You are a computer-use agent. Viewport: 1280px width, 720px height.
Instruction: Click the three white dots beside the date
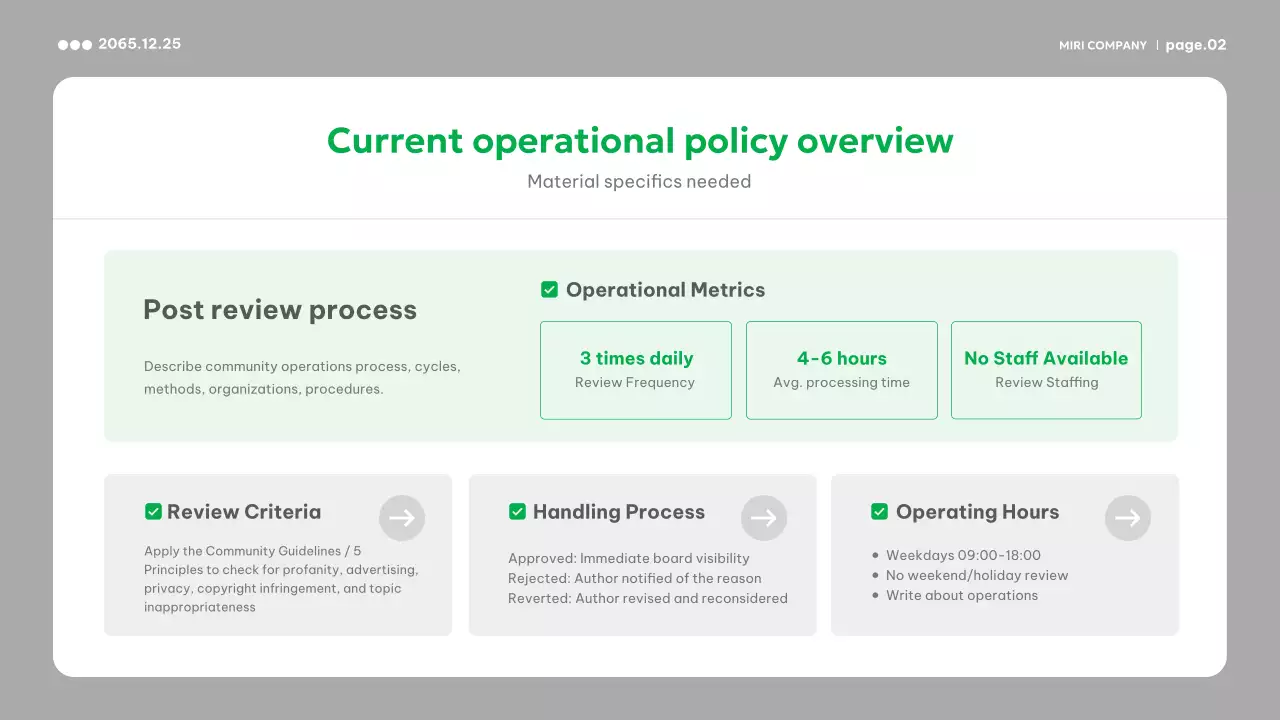pyautogui.click(x=75, y=45)
